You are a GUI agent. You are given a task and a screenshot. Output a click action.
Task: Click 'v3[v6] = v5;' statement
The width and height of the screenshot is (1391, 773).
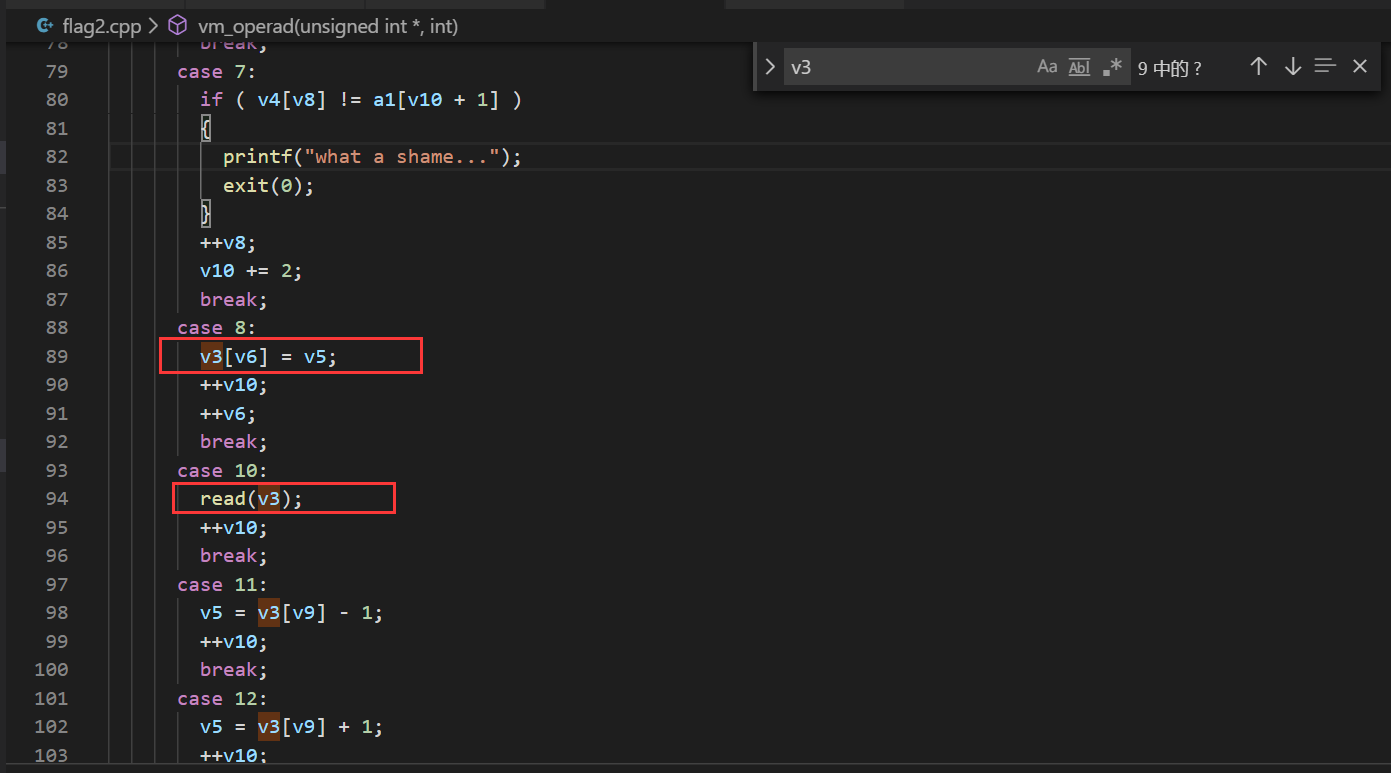[x=269, y=356]
